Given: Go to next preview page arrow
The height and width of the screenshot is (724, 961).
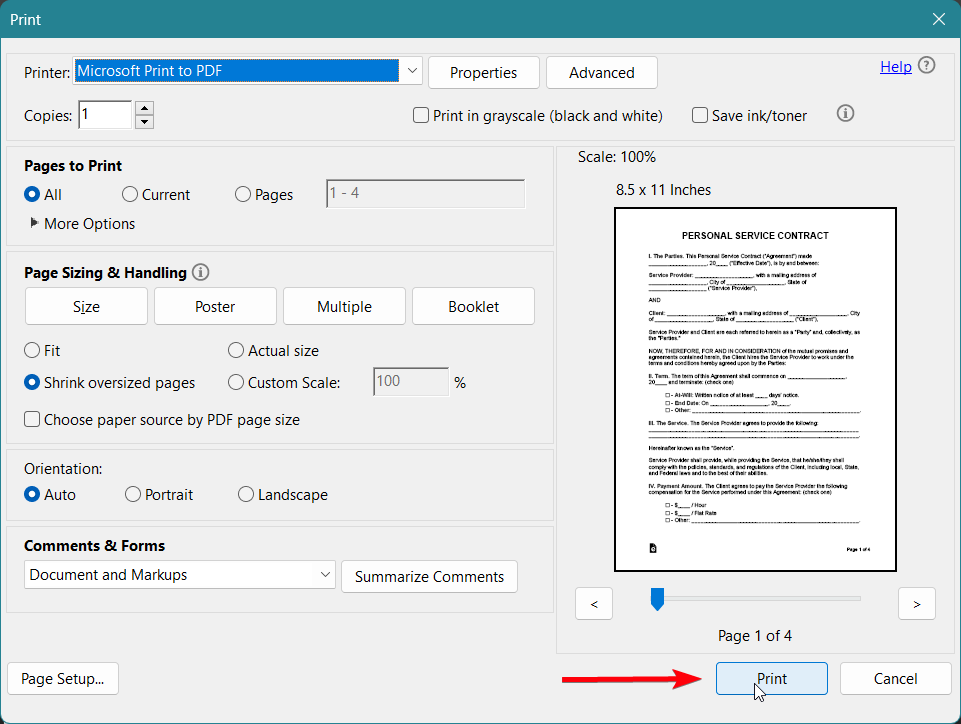Looking at the screenshot, I should 916,603.
